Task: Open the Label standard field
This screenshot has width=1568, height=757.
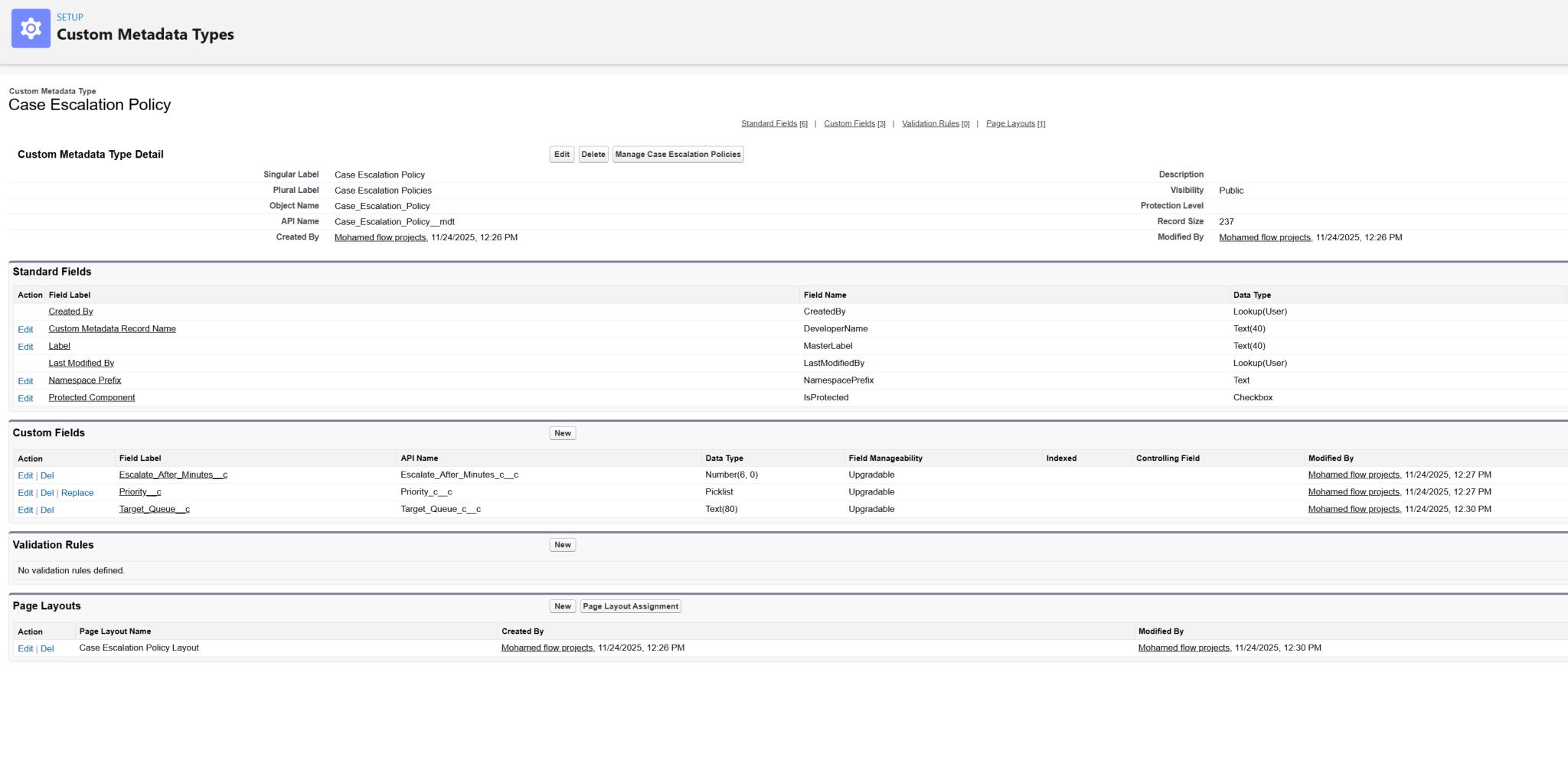Action: 59,346
